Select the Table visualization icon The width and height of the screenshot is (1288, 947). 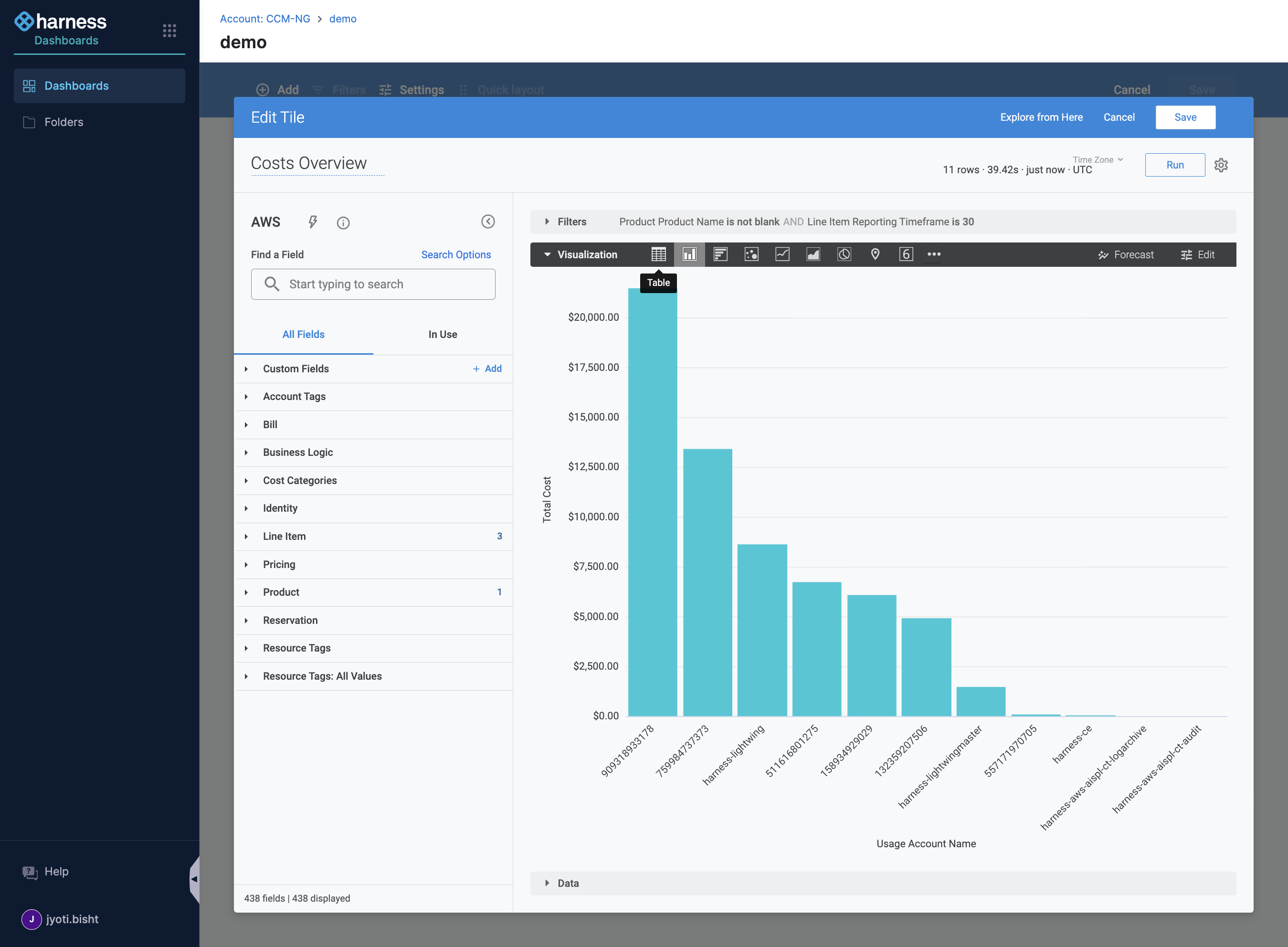658,254
